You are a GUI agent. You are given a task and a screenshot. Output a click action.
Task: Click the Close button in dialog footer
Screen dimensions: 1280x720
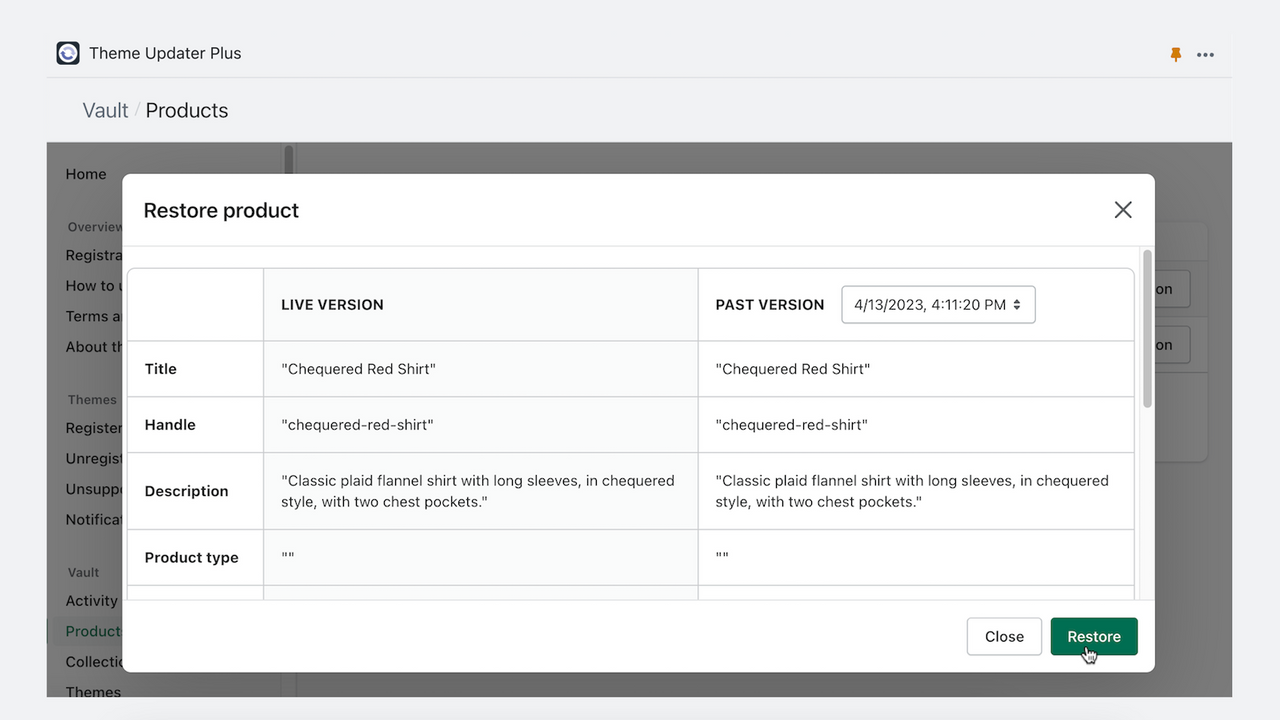(x=1004, y=637)
